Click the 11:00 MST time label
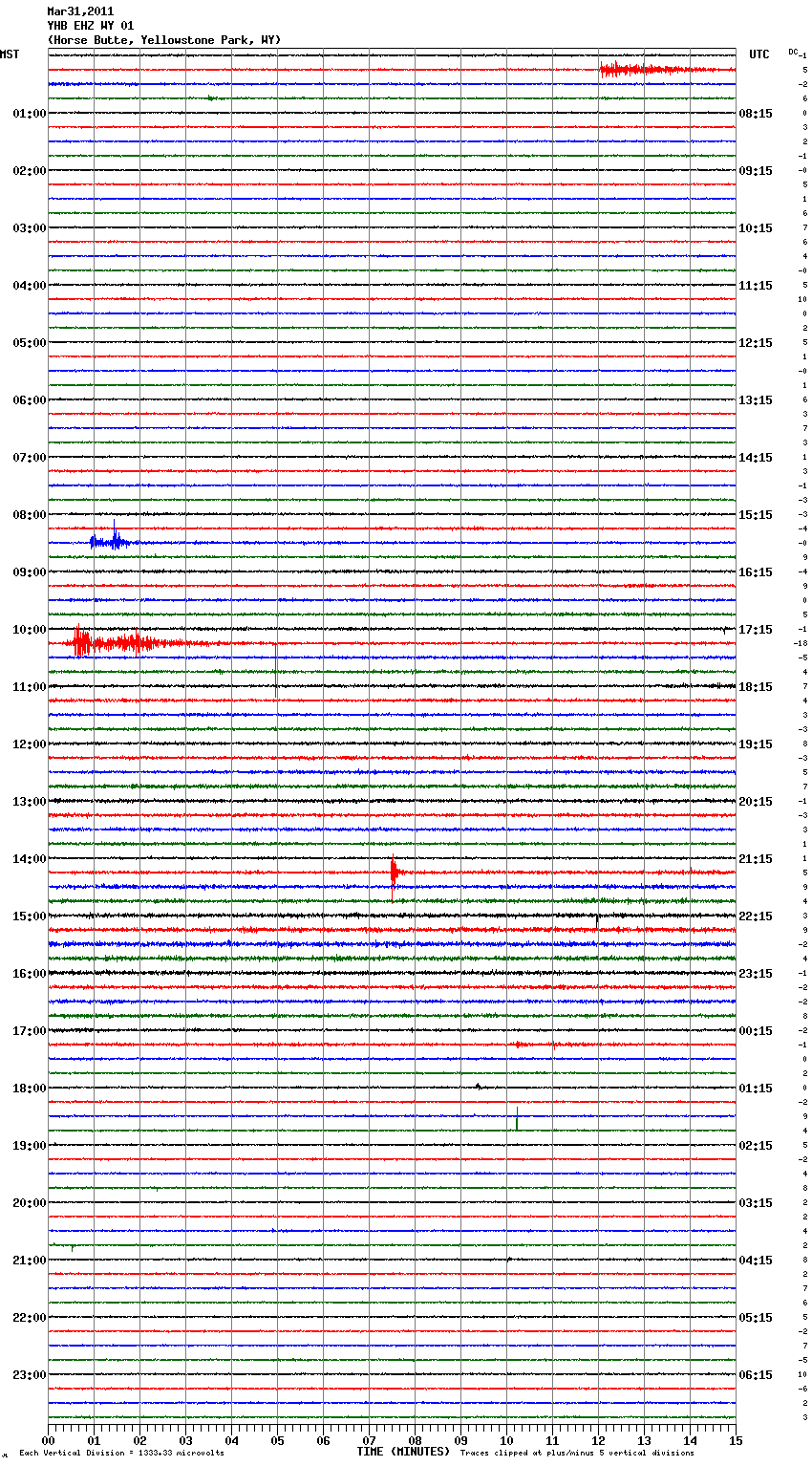812x1466 pixels. coord(30,687)
